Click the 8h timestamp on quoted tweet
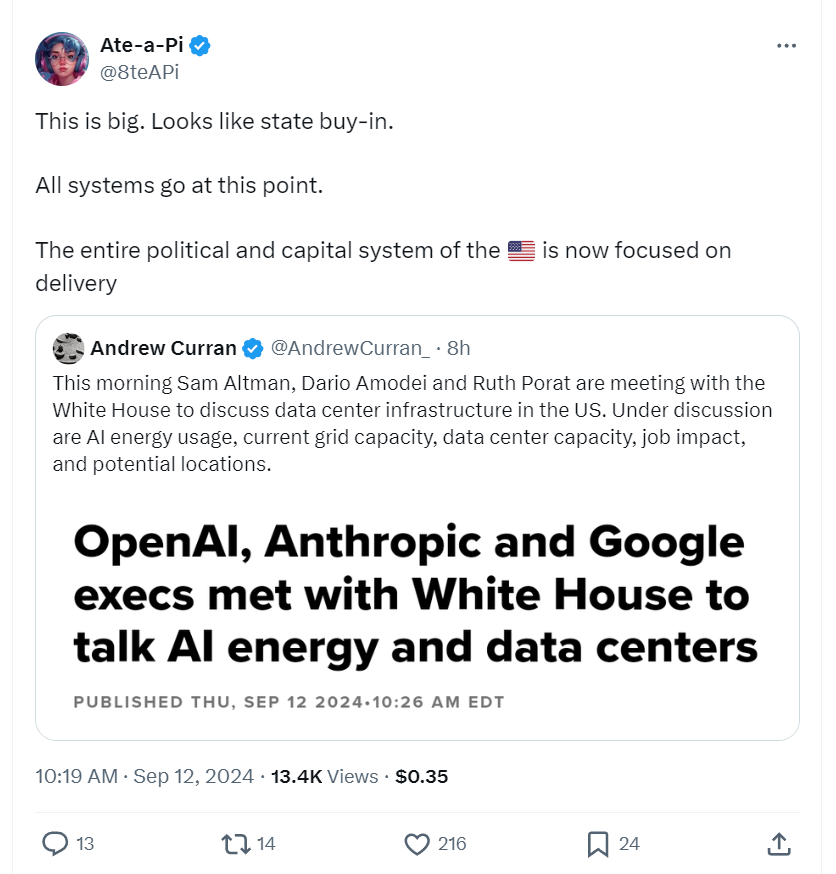This screenshot has width=836, height=874. click(459, 348)
